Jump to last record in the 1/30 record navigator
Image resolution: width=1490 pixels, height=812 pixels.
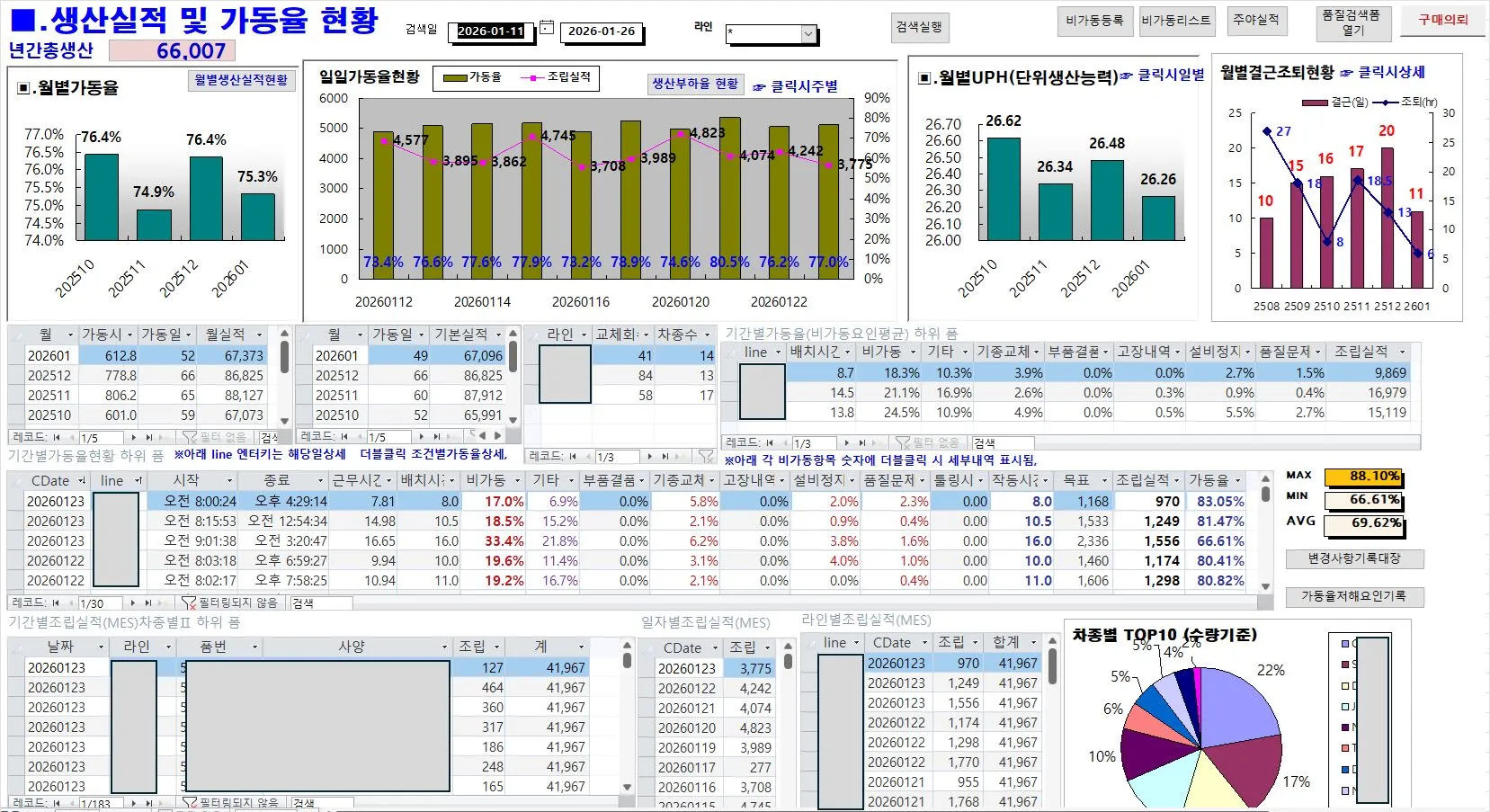point(149,602)
